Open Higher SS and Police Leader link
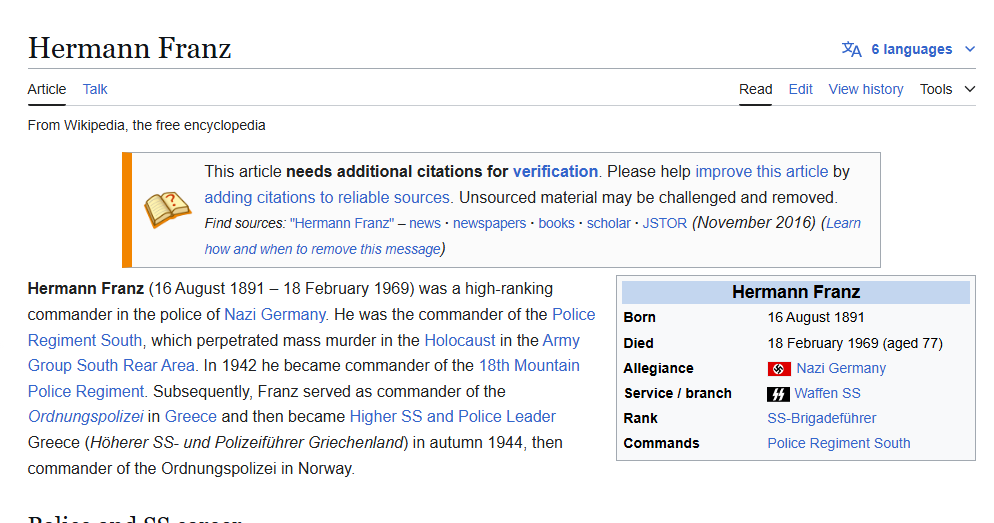 point(453,417)
